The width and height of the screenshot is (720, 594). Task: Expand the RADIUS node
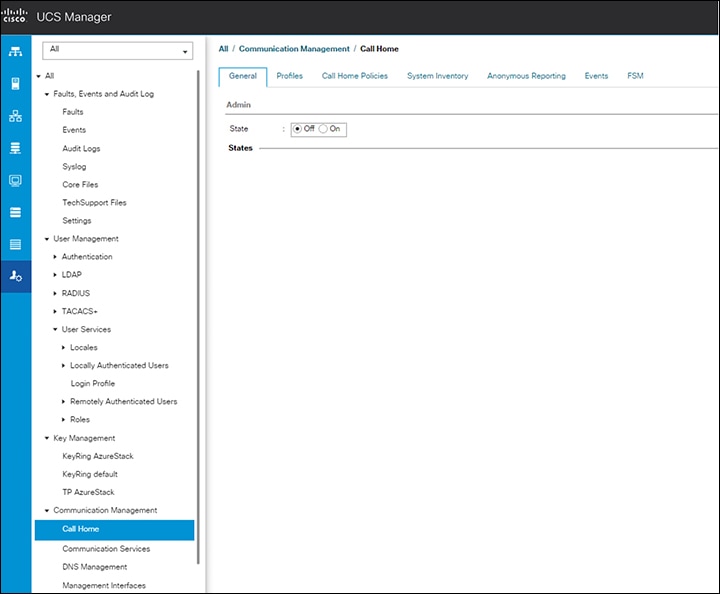click(55, 293)
